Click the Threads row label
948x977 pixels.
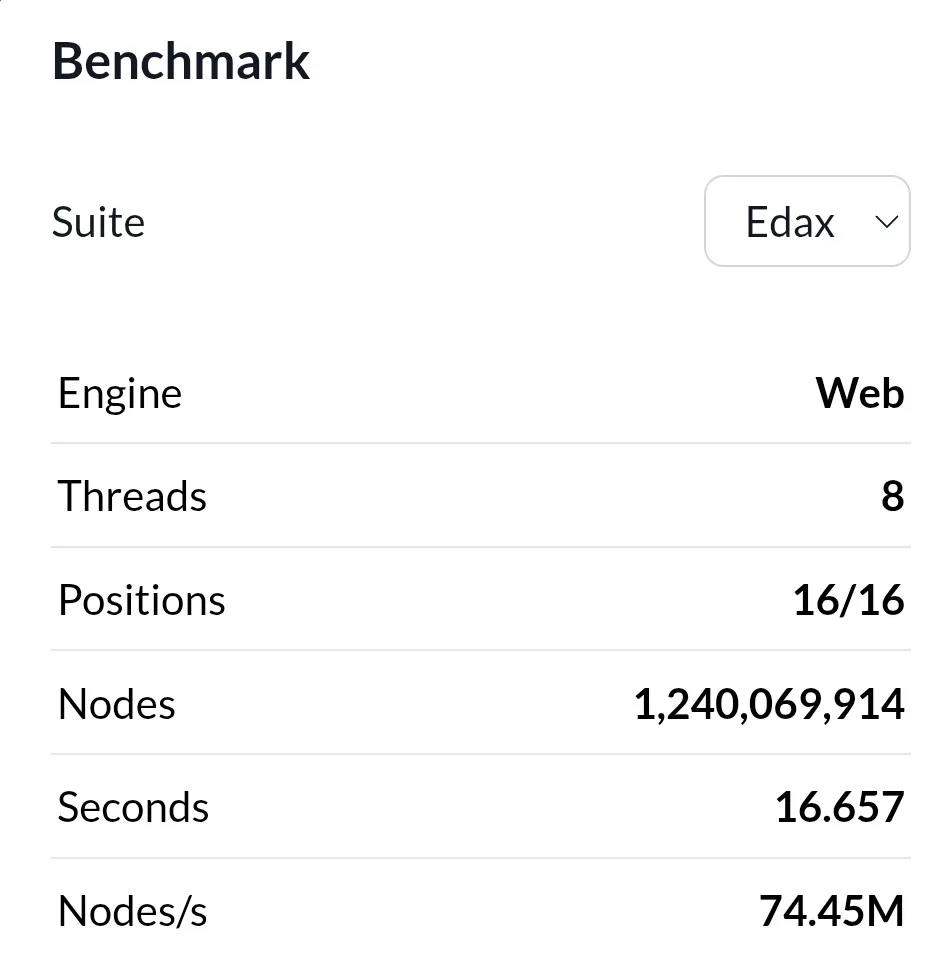point(132,496)
